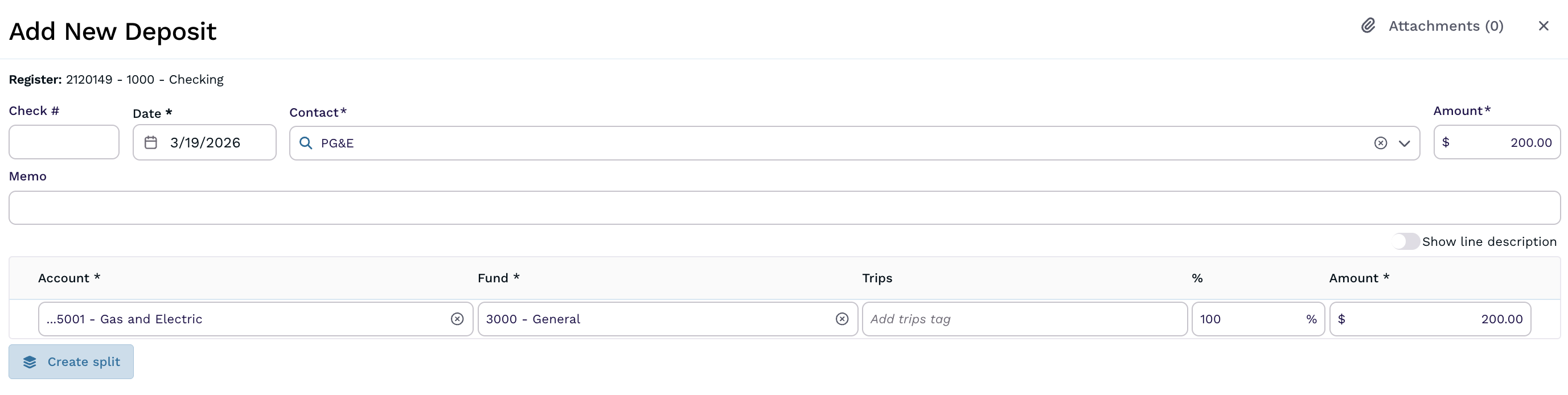Open the Account field for Gas and Electric
The width and height of the screenshot is (1568, 395).
(x=244, y=319)
